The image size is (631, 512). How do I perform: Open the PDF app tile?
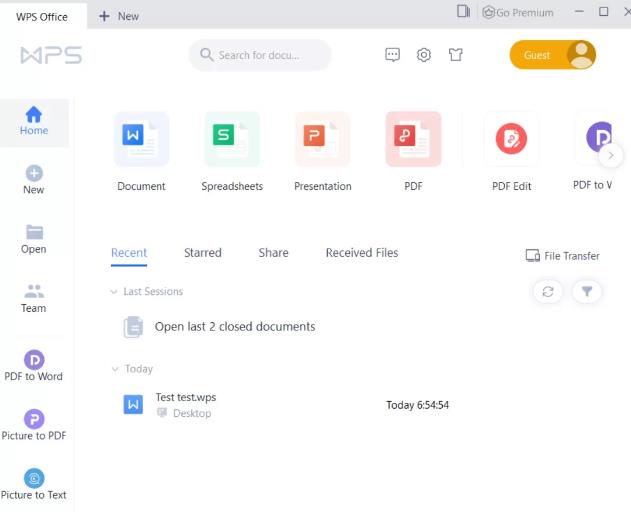413,152
